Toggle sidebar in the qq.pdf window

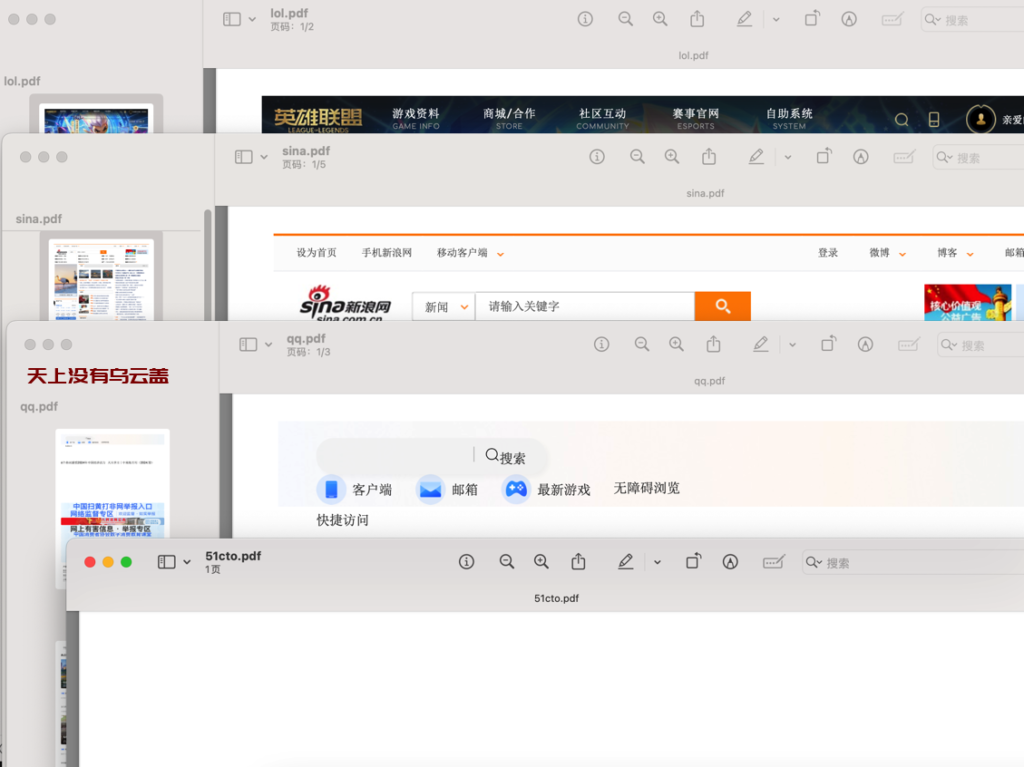tap(248, 344)
